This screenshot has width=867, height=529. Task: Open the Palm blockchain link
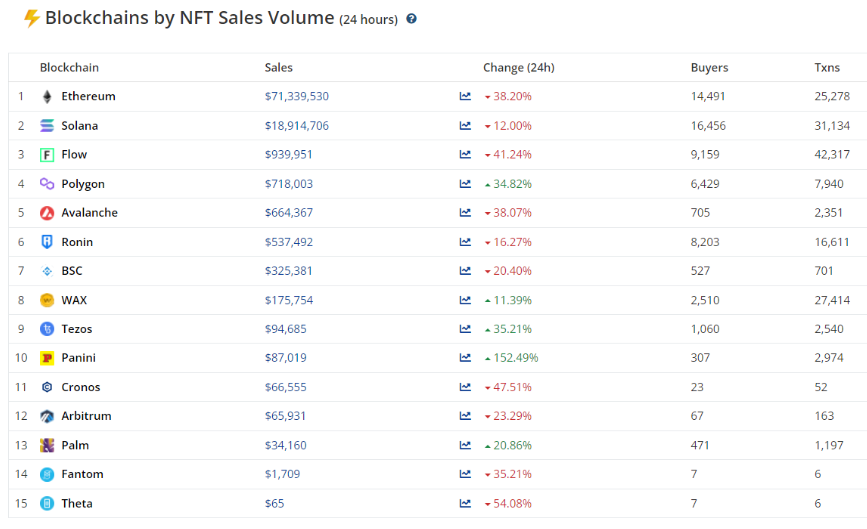point(75,445)
